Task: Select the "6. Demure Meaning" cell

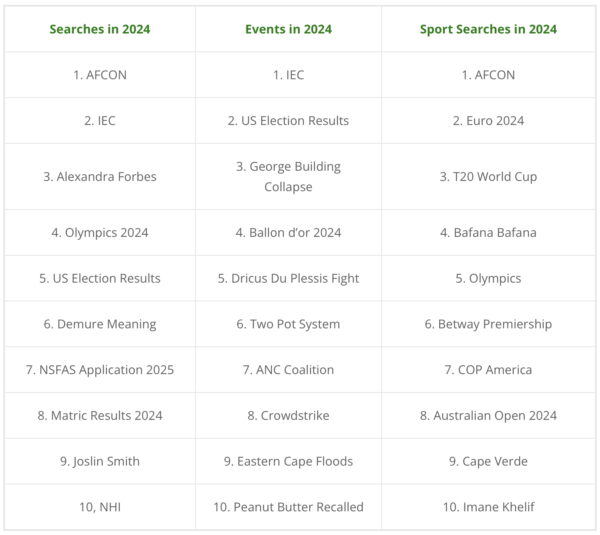Action: pyautogui.click(x=100, y=324)
